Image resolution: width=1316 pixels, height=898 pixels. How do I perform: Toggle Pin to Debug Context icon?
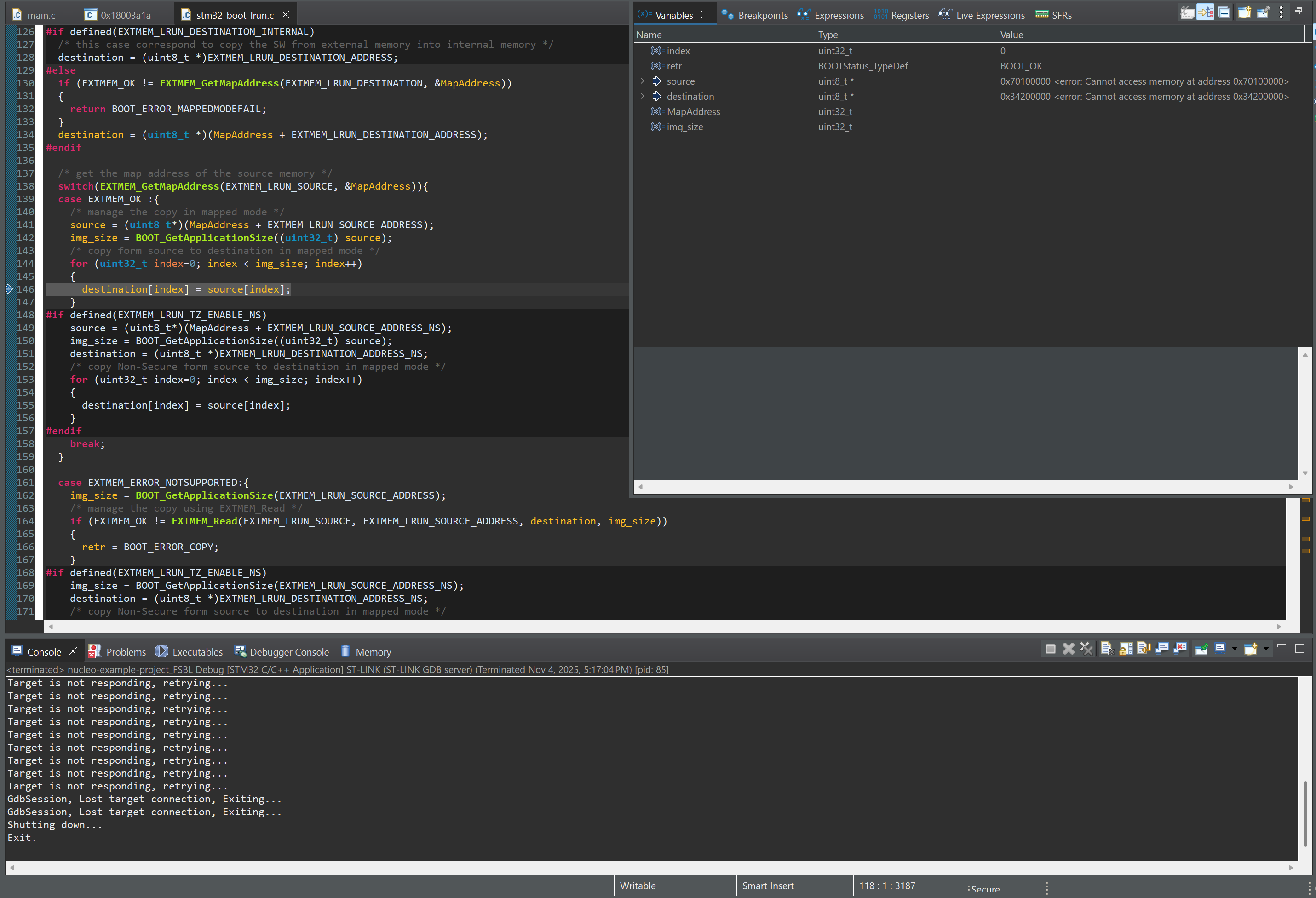coord(1263,13)
